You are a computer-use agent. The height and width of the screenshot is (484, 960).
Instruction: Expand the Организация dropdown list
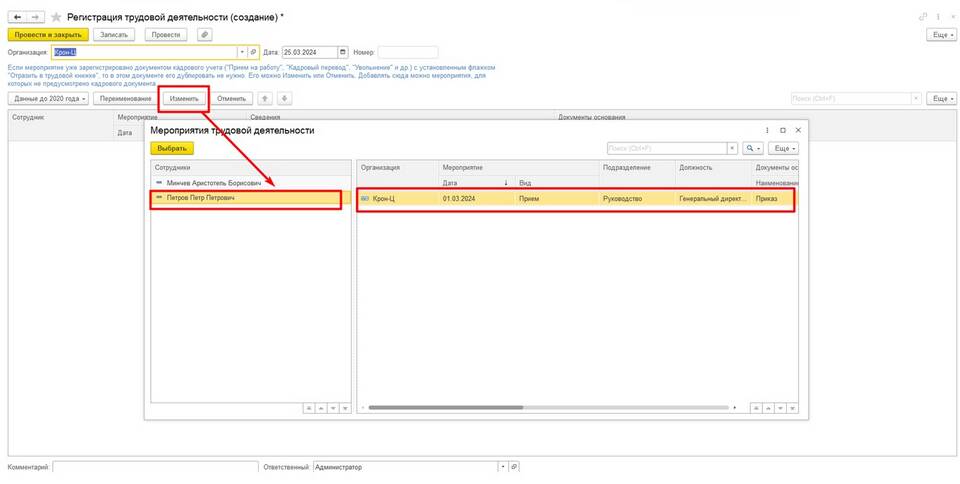click(241, 52)
